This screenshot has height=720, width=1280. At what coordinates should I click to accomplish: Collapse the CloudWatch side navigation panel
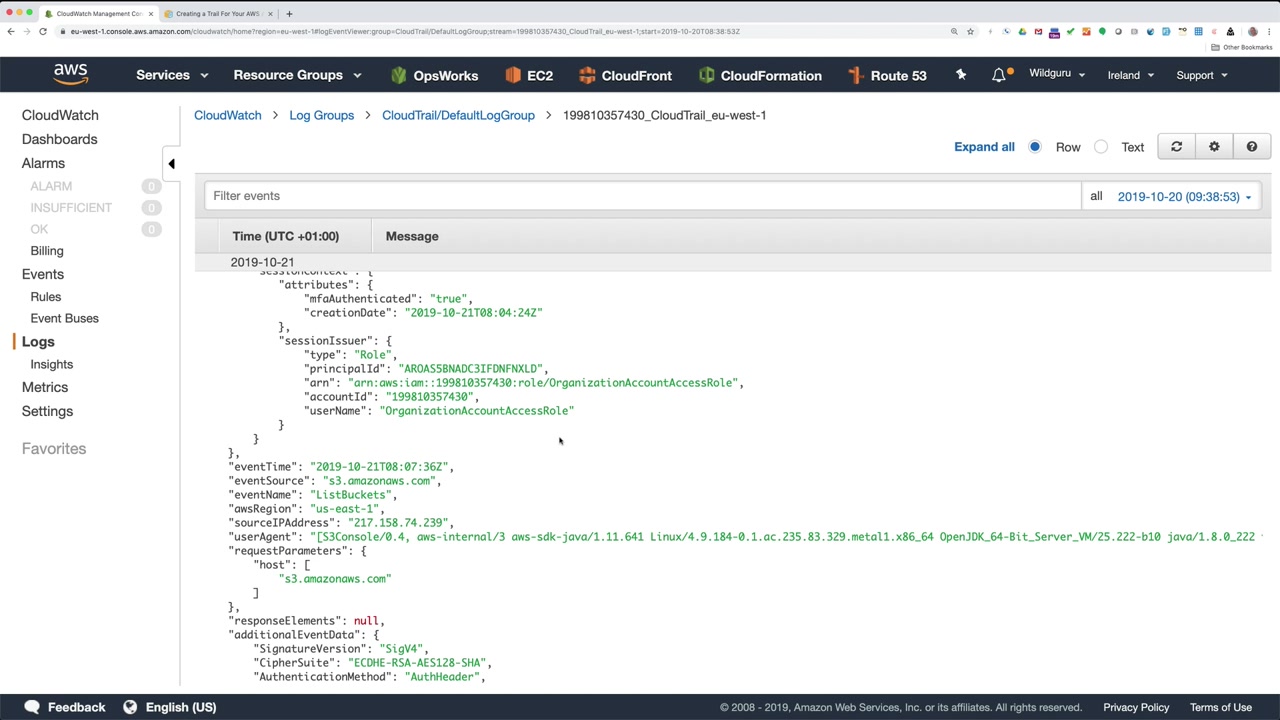tap(171, 164)
